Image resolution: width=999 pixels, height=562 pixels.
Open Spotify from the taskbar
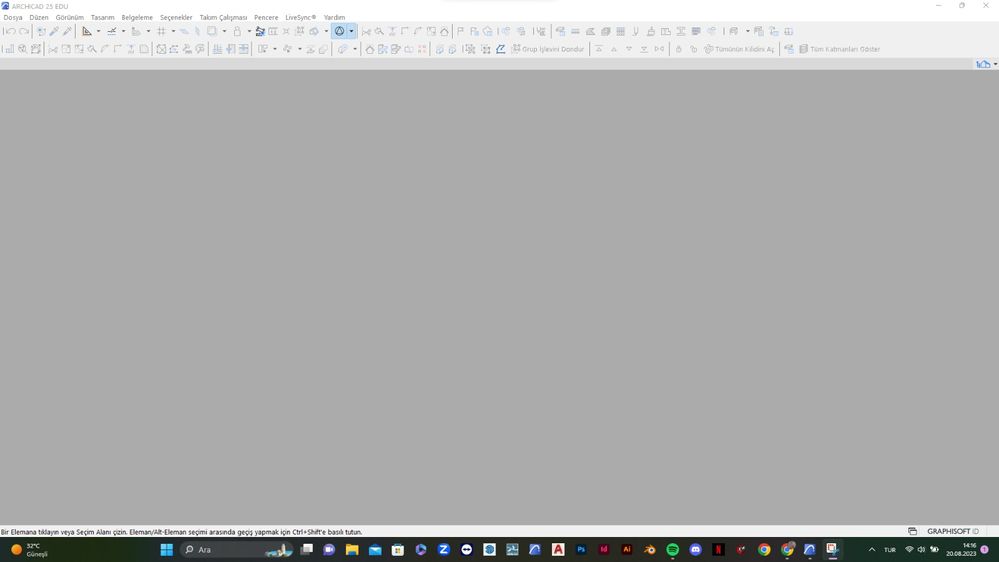point(672,549)
